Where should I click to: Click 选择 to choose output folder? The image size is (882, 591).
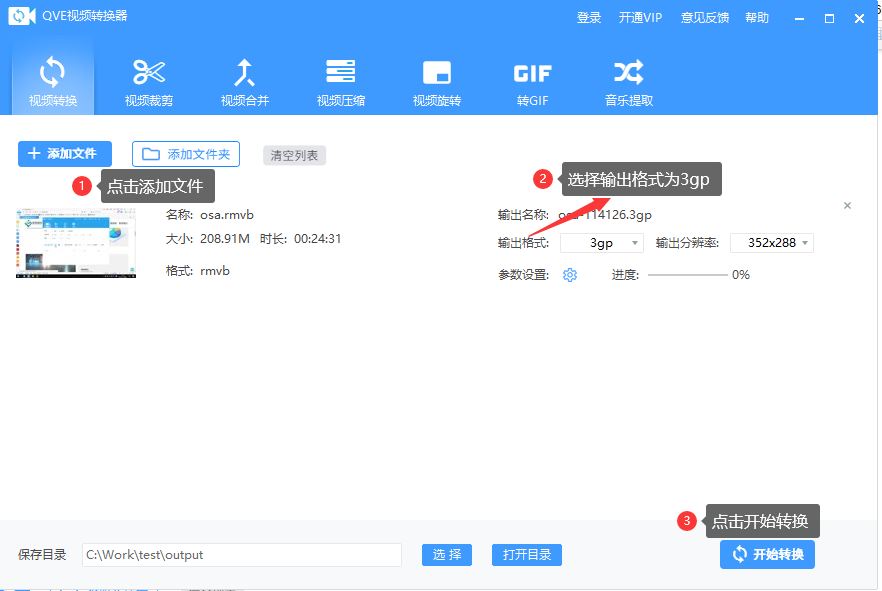(447, 555)
